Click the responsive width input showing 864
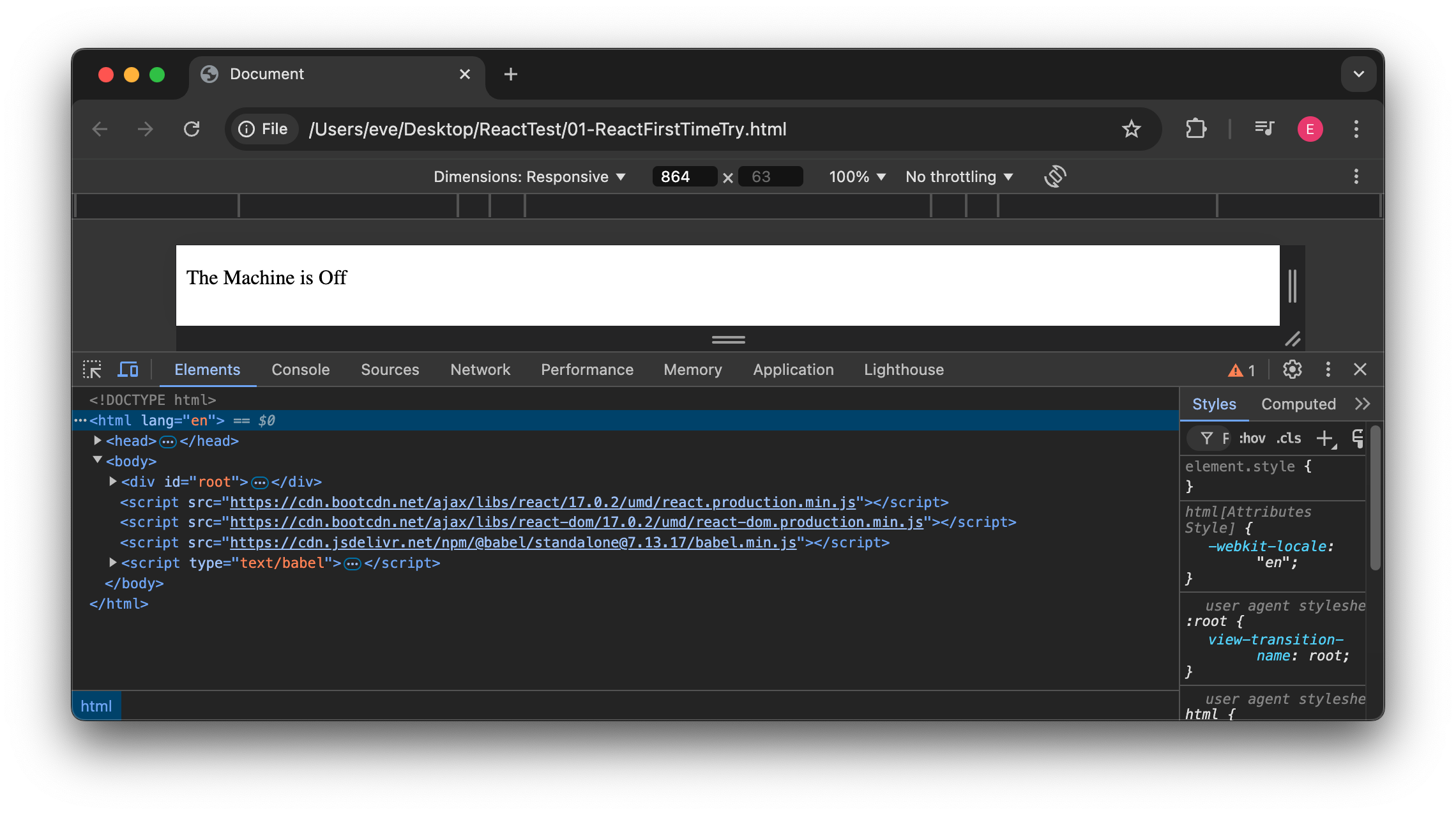1456x815 pixels. [x=684, y=176]
